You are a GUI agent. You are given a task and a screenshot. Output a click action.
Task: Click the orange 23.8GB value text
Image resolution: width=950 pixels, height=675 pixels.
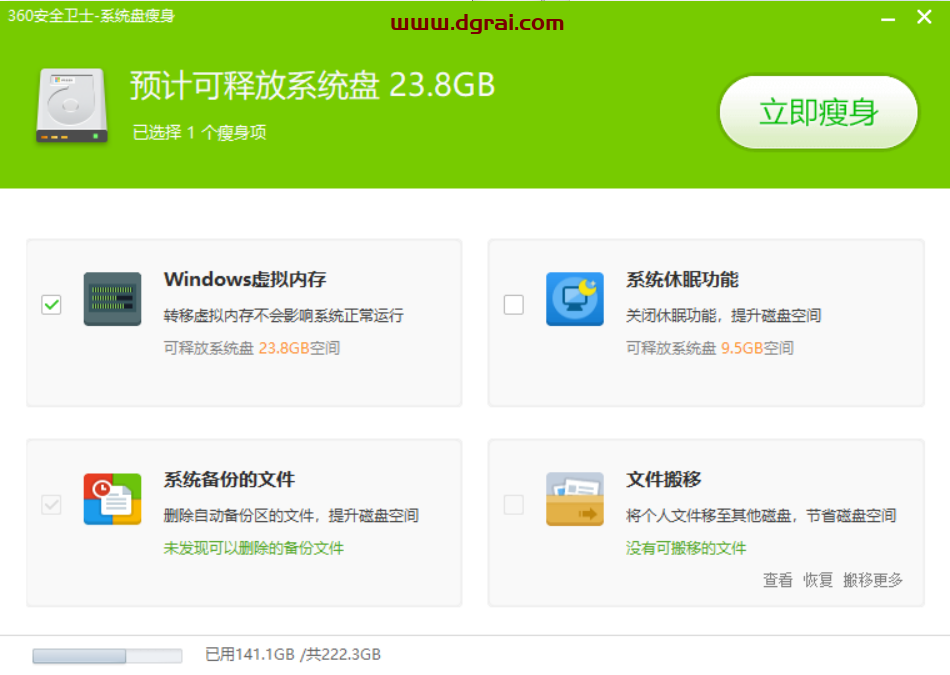[x=284, y=348]
